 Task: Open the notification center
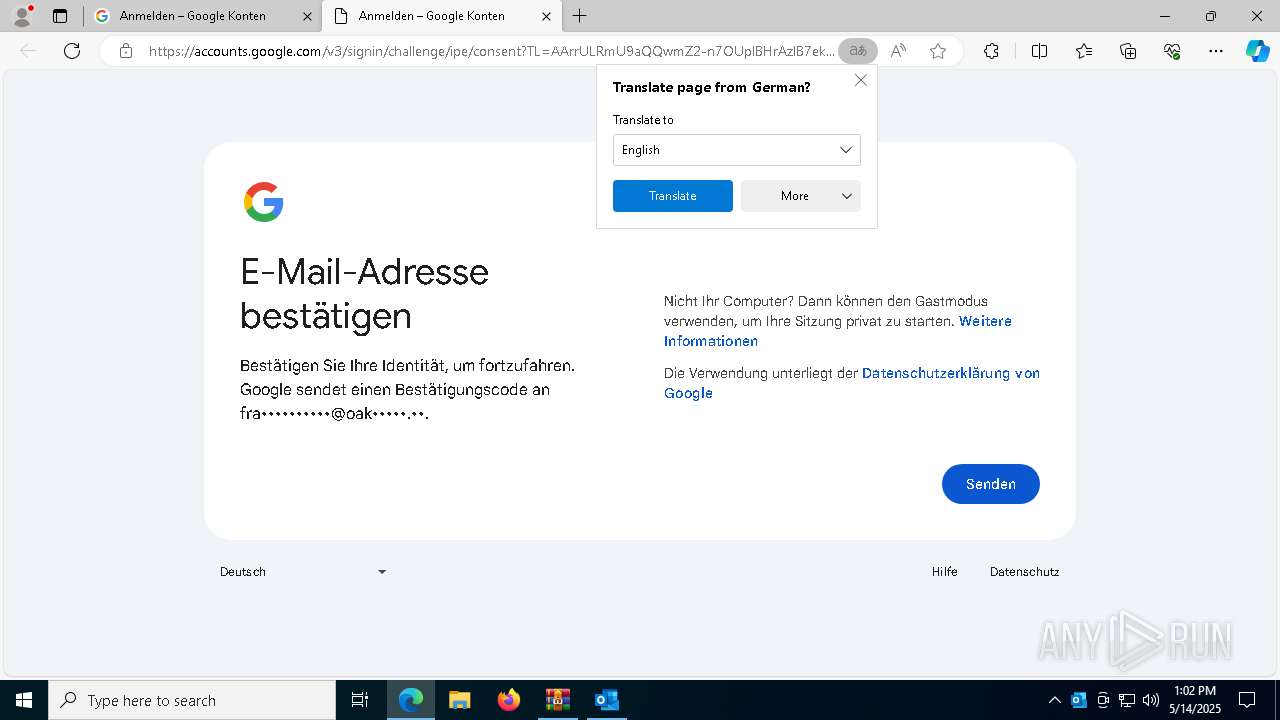1247,700
